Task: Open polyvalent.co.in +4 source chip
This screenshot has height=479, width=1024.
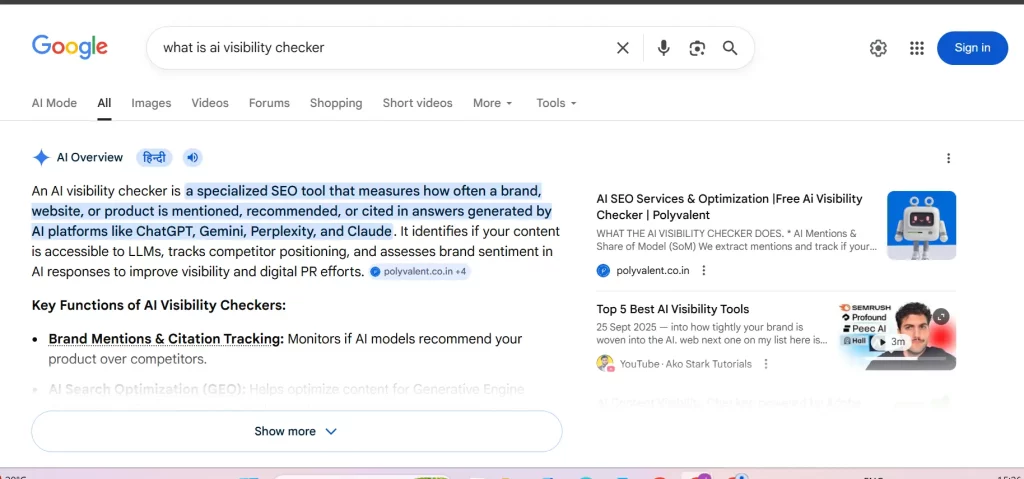Action: coord(419,271)
